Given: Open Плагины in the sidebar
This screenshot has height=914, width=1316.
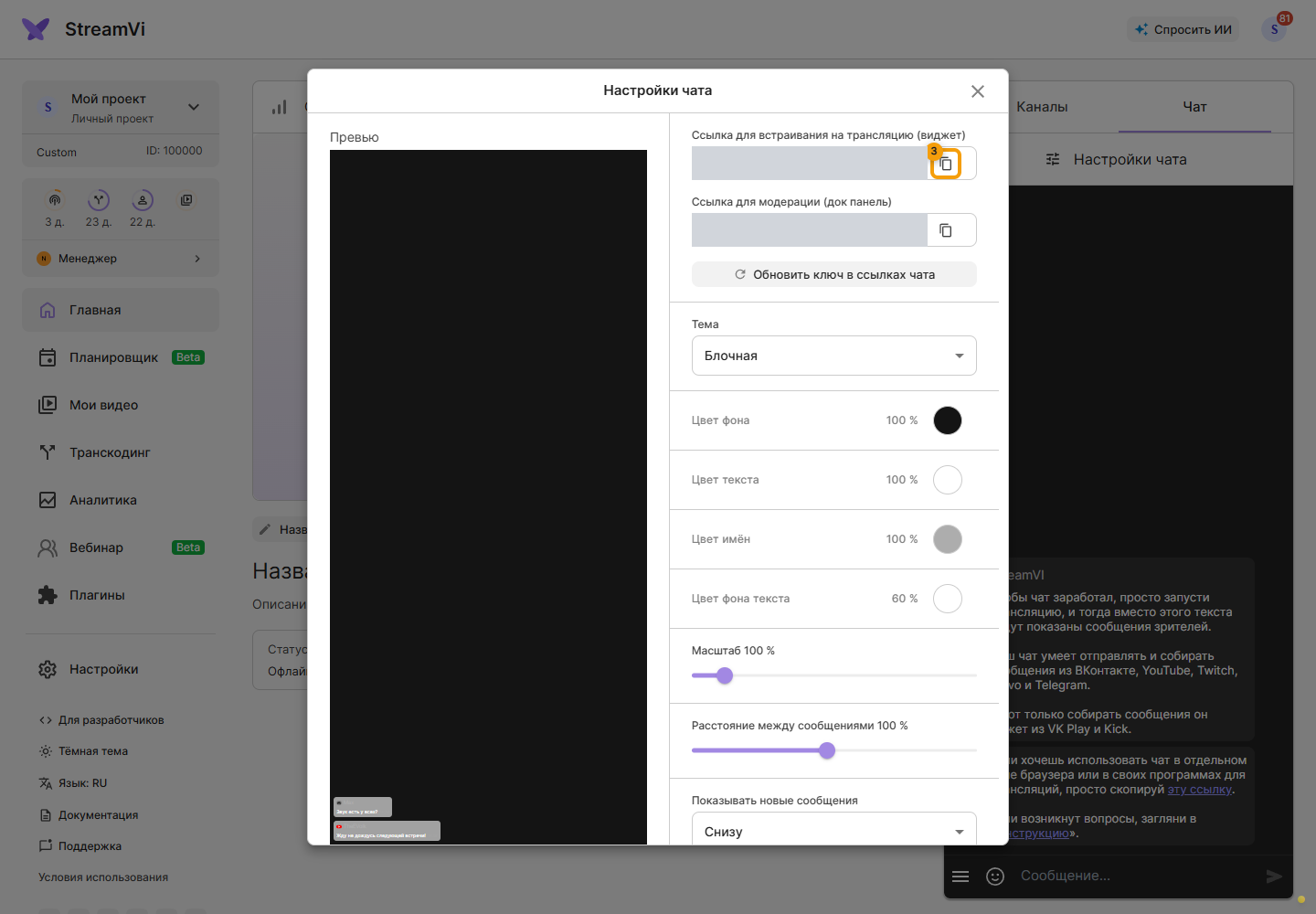Looking at the screenshot, I should pos(121,595).
